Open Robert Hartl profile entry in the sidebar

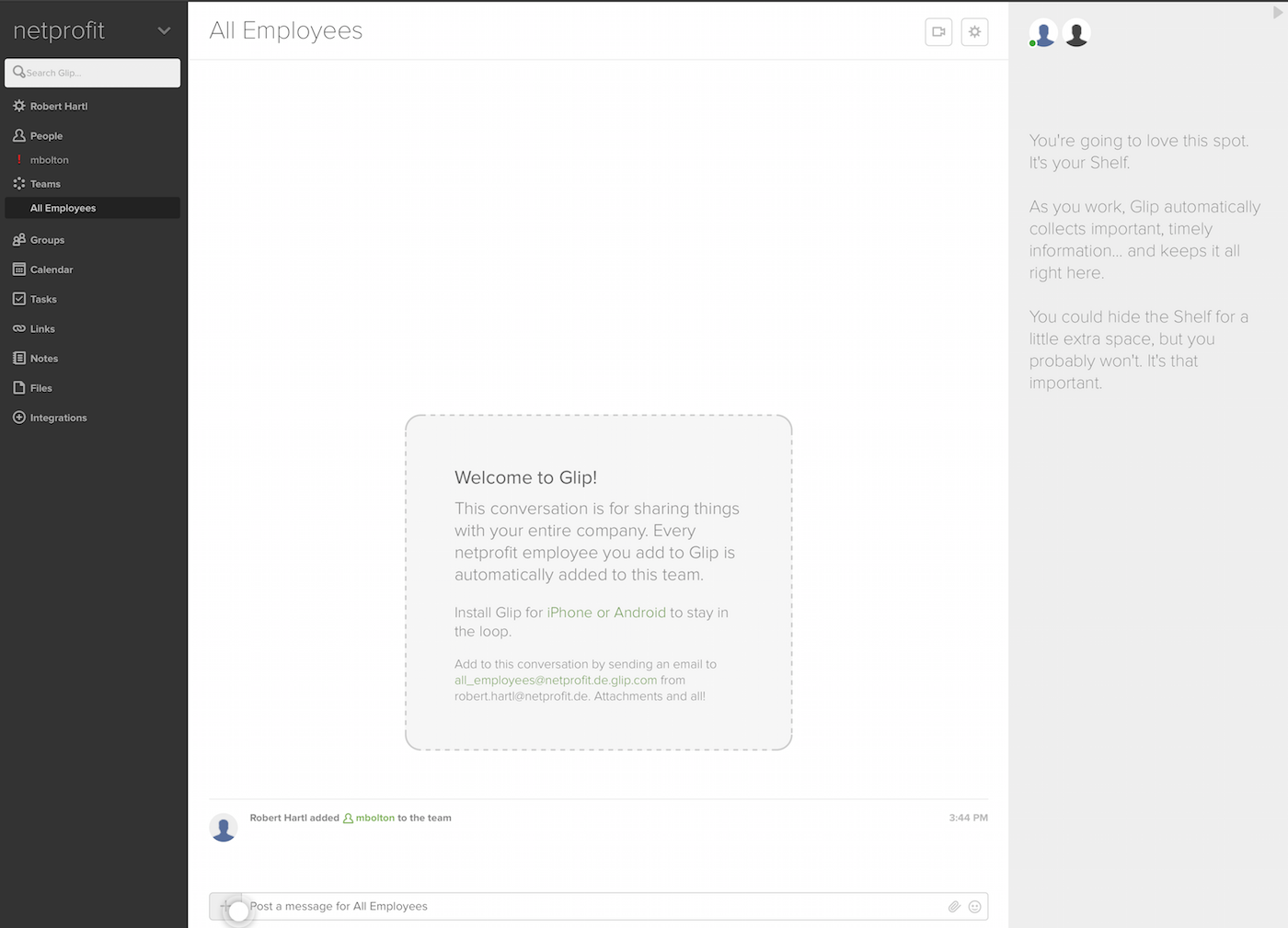click(x=59, y=106)
